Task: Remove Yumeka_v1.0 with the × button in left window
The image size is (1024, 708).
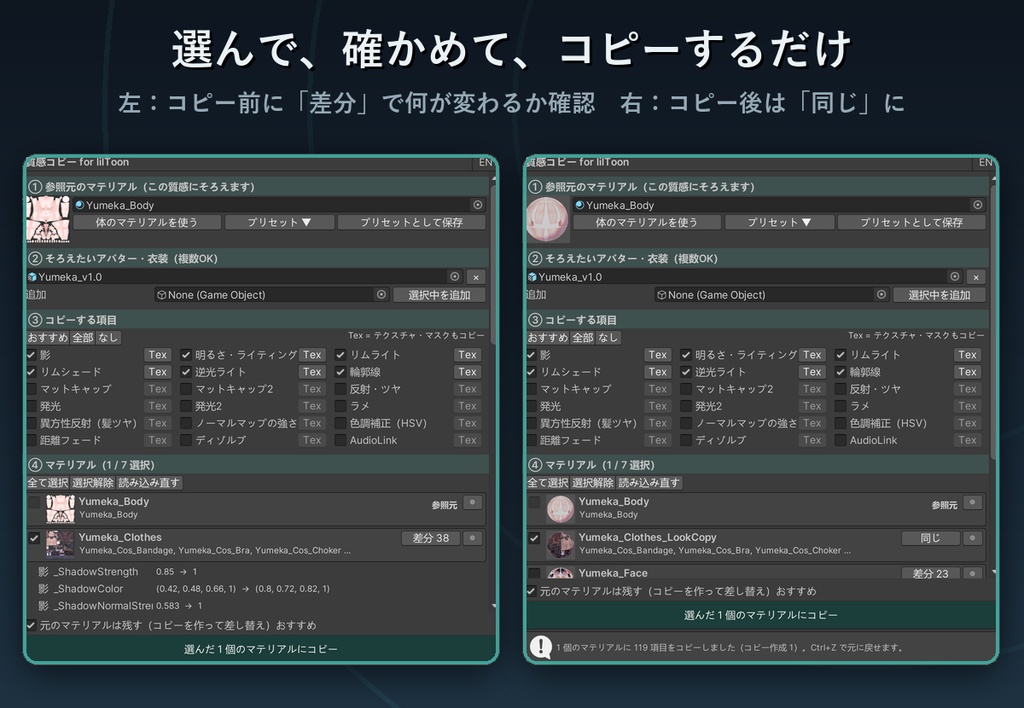Action: (x=476, y=277)
